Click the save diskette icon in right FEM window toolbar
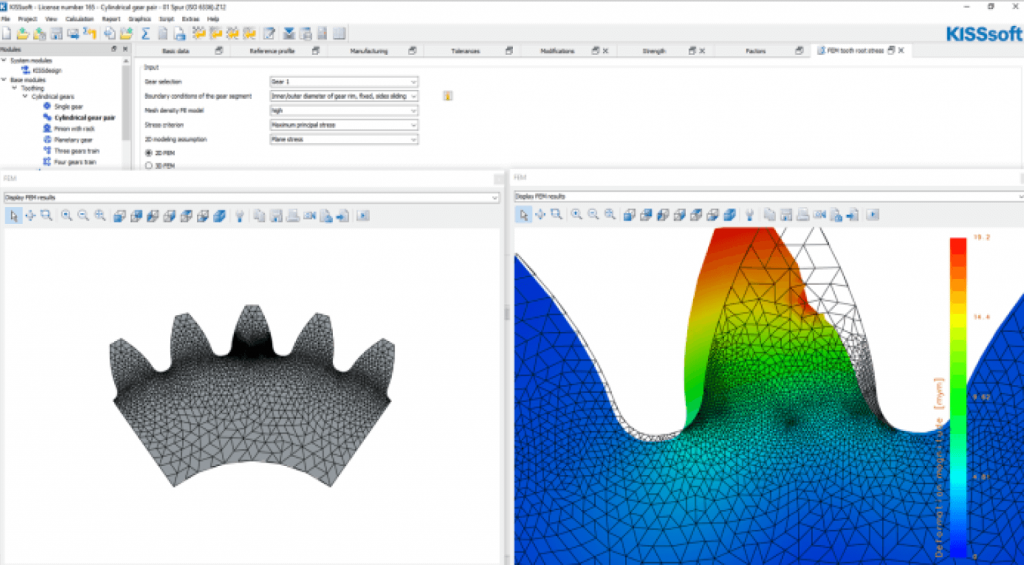This screenshot has width=1024, height=565. tap(786, 214)
